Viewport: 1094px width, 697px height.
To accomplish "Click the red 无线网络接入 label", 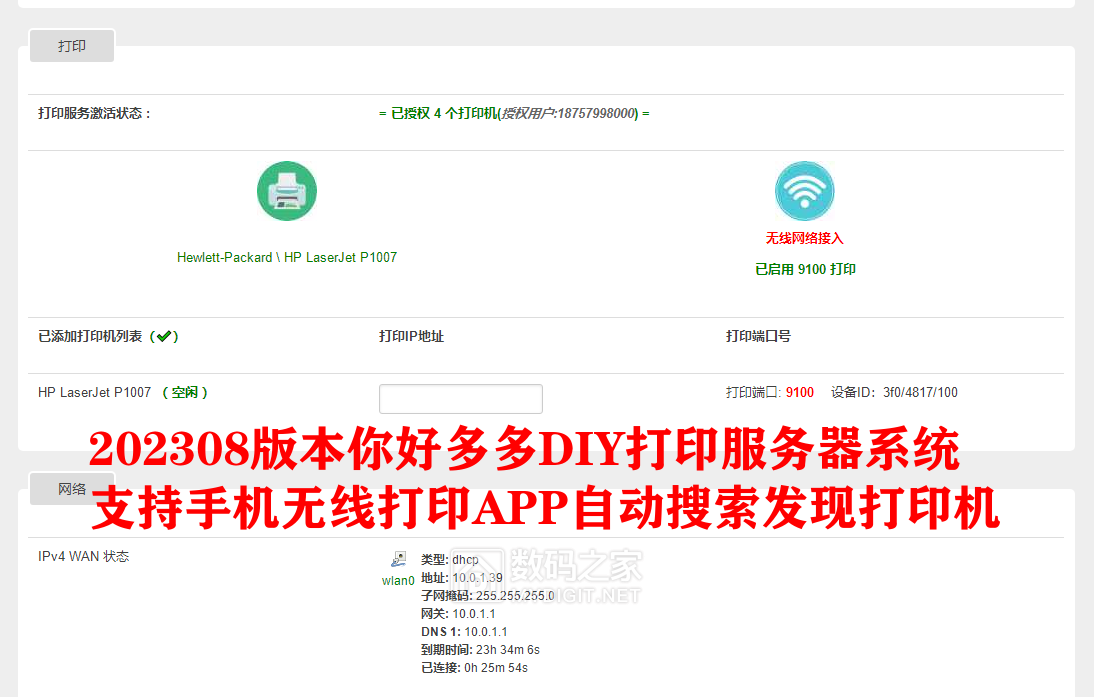I will tap(804, 239).
